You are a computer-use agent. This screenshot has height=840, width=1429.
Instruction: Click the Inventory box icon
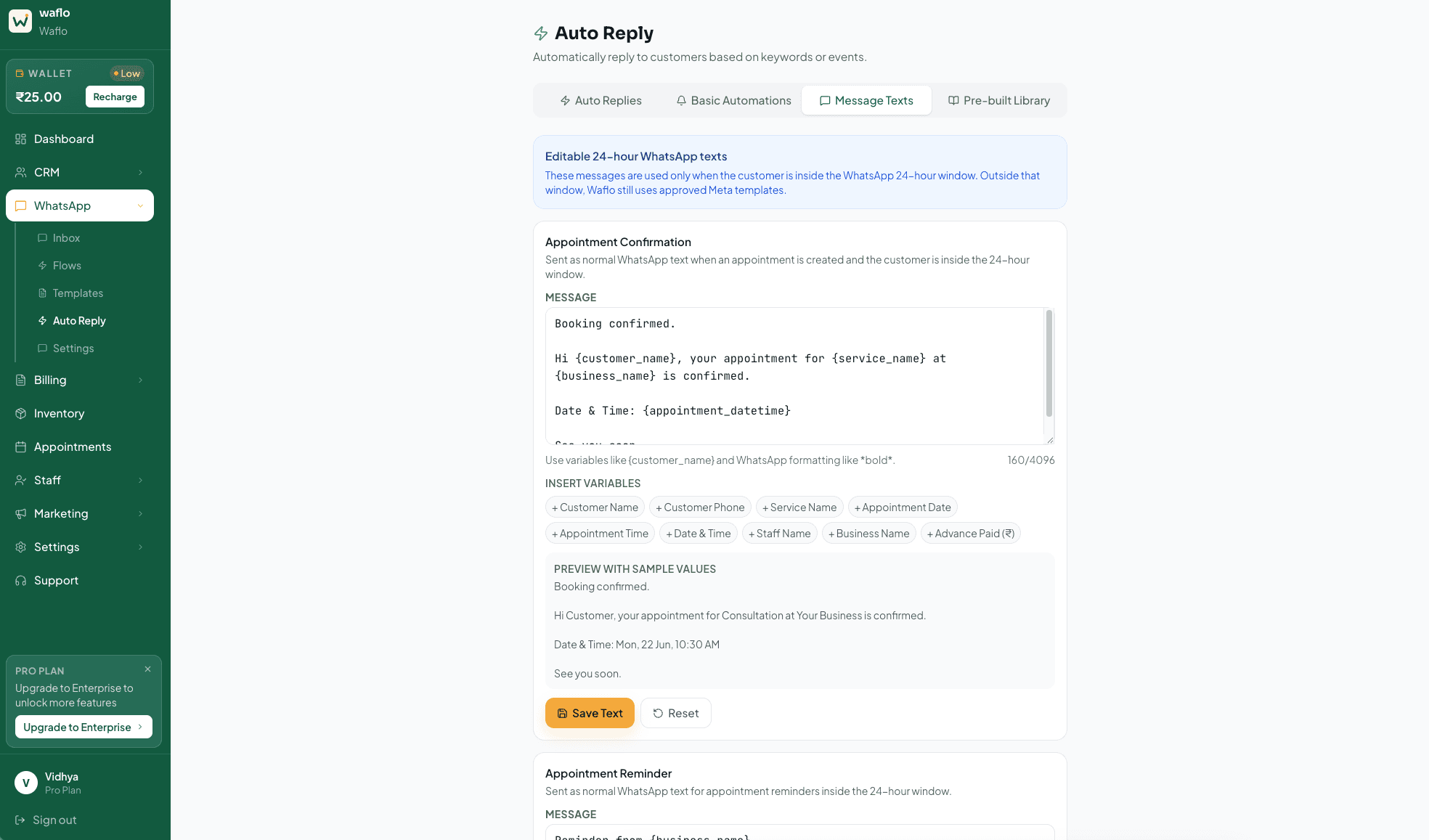[20, 413]
